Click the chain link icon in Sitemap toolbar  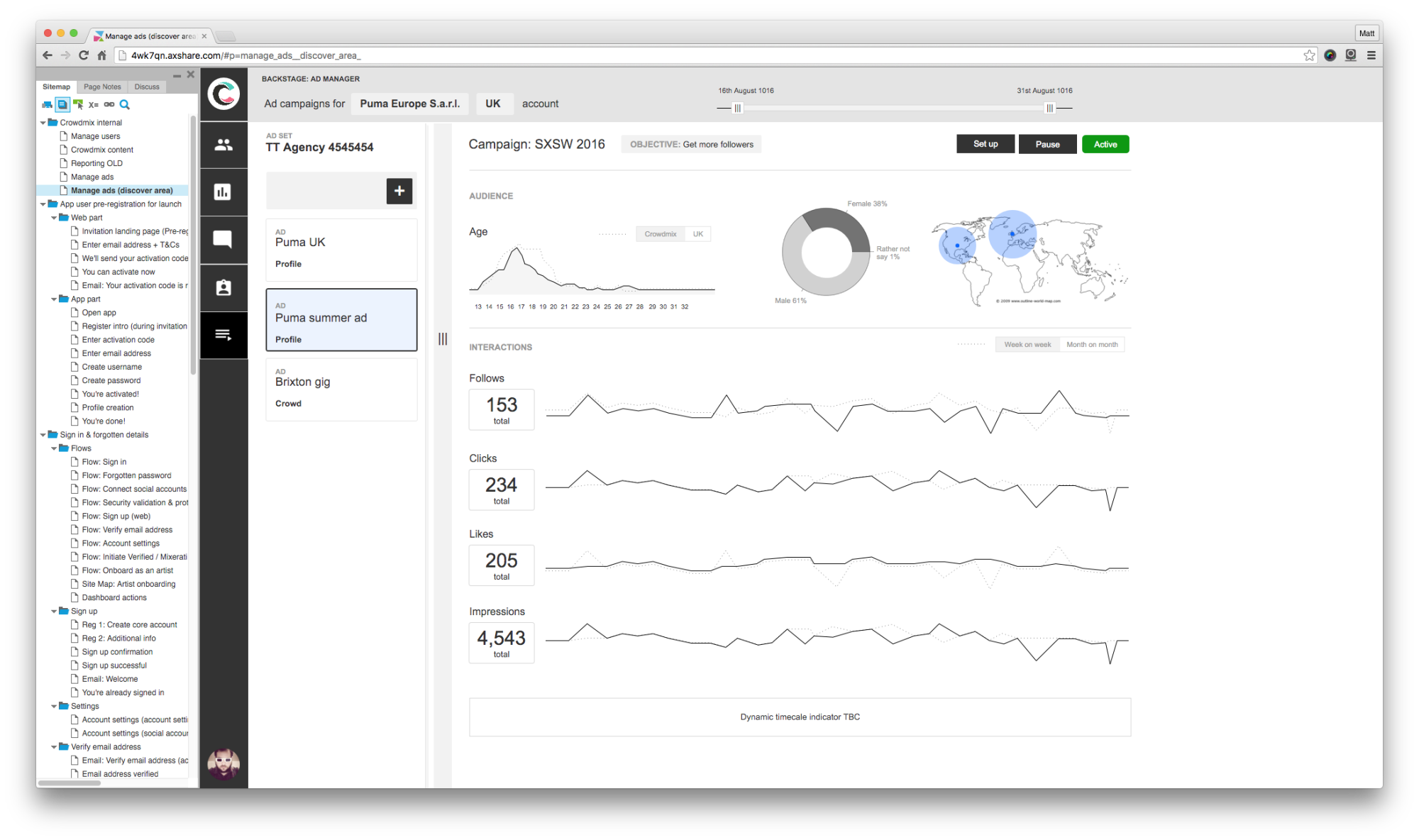click(x=109, y=104)
